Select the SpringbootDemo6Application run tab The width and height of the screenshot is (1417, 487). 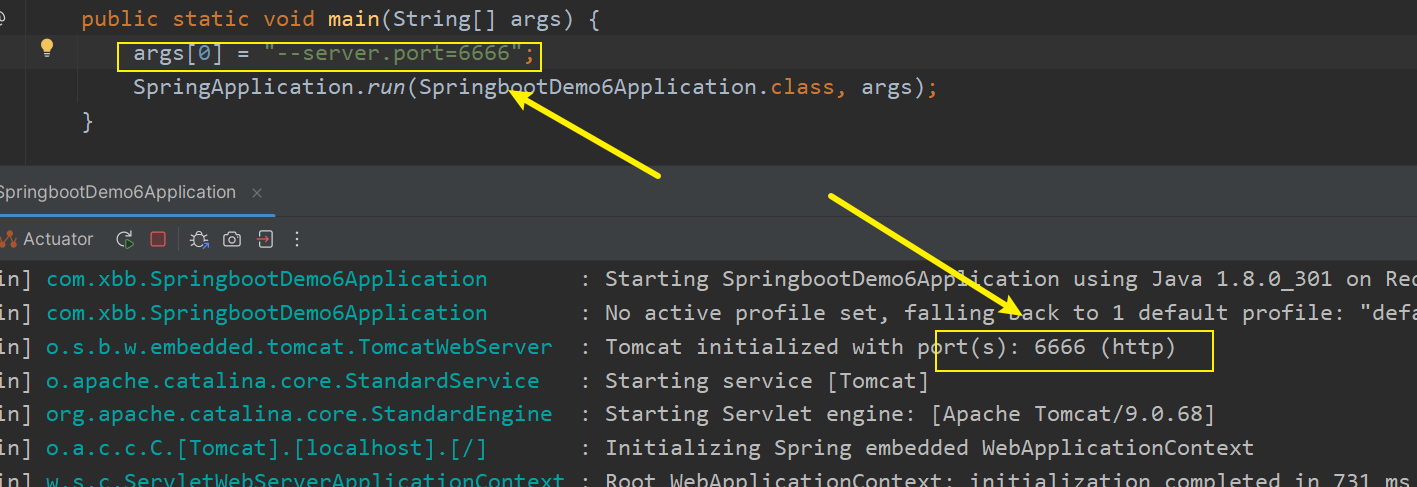point(118,192)
